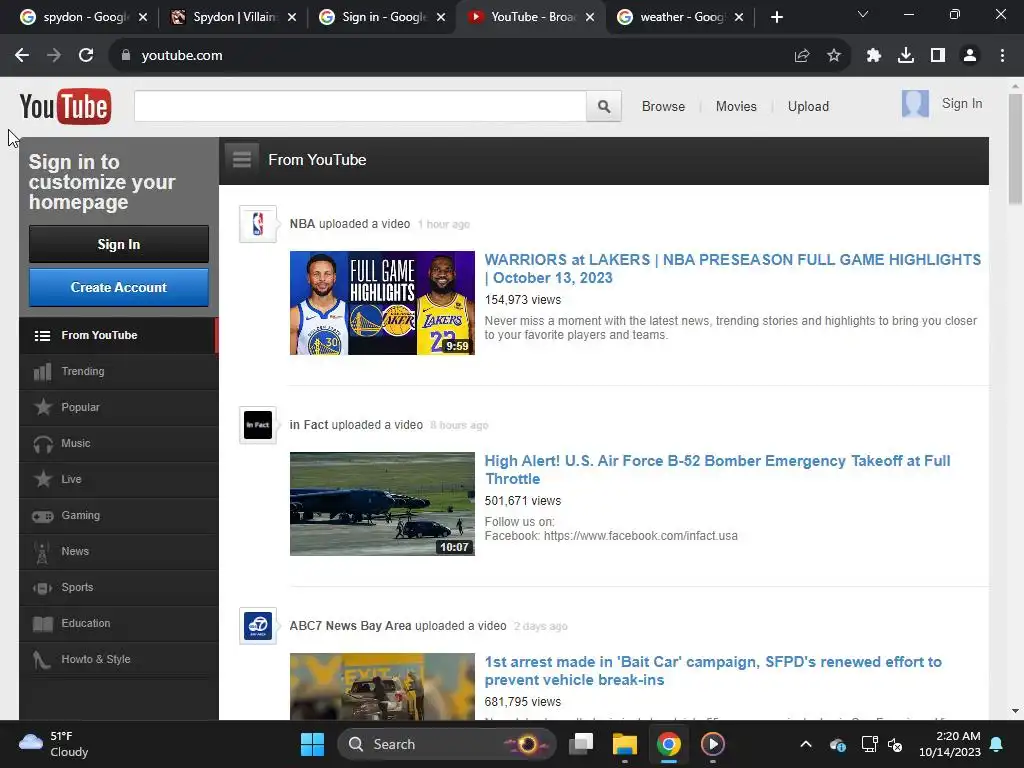
Task: Open the Chrome profile icon
Action: (x=970, y=56)
